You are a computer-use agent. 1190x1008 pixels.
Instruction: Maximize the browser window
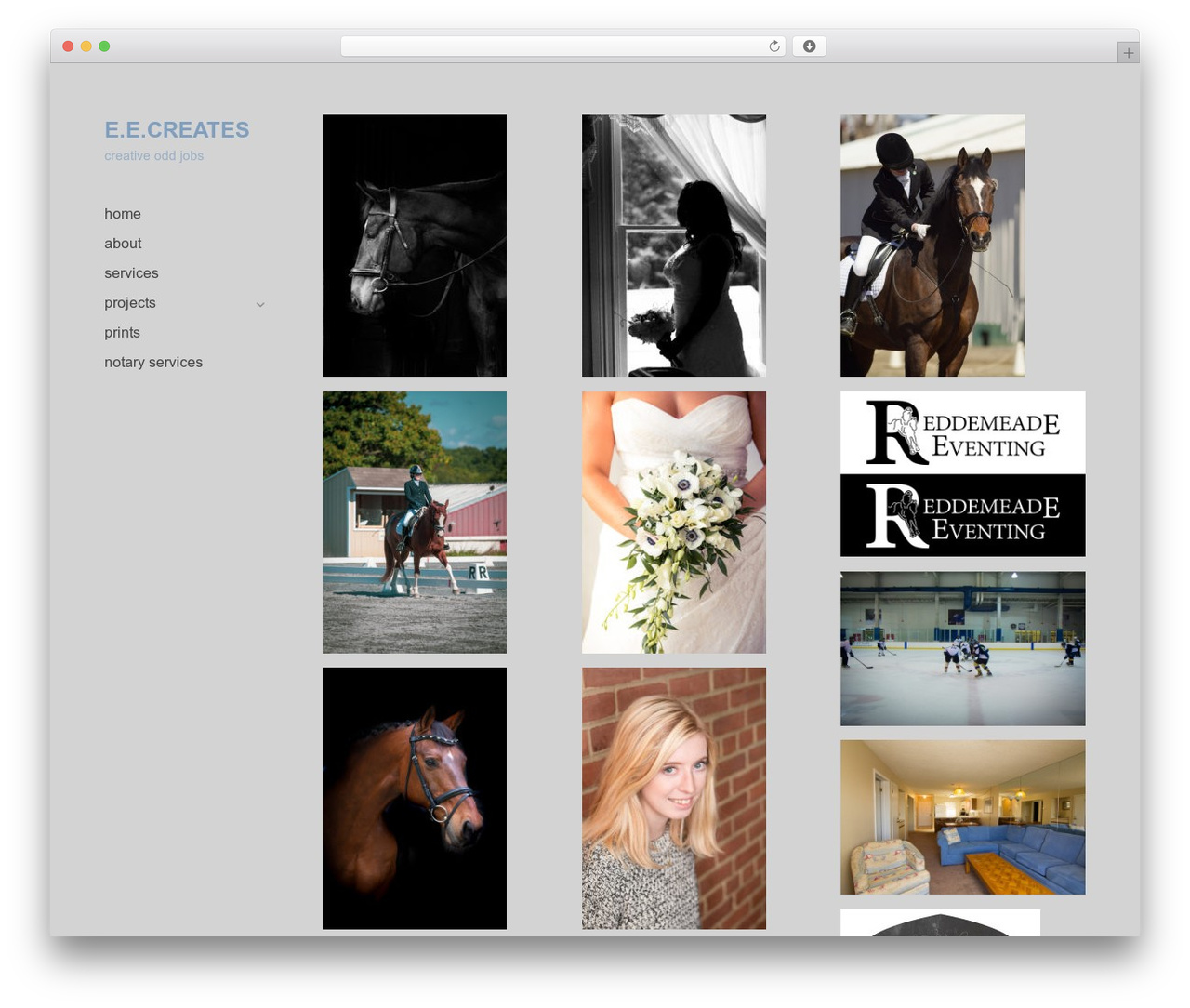coord(104,46)
